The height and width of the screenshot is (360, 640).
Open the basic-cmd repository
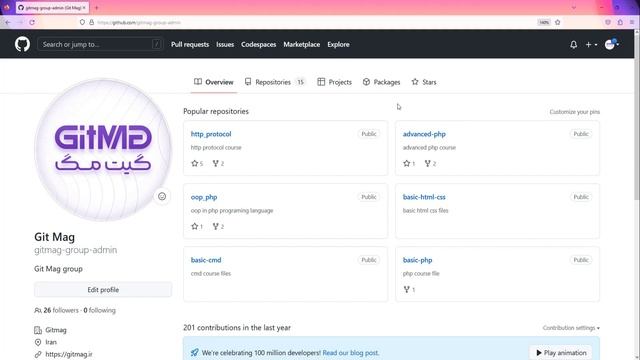pyautogui.click(x=206, y=260)
